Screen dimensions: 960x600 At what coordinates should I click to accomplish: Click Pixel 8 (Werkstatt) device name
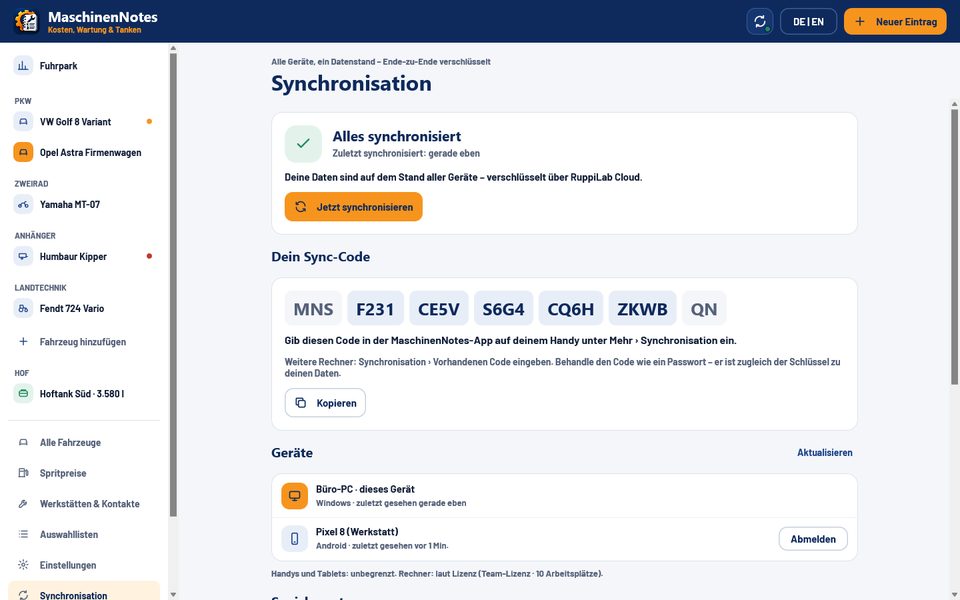click(x=357, y=531)
